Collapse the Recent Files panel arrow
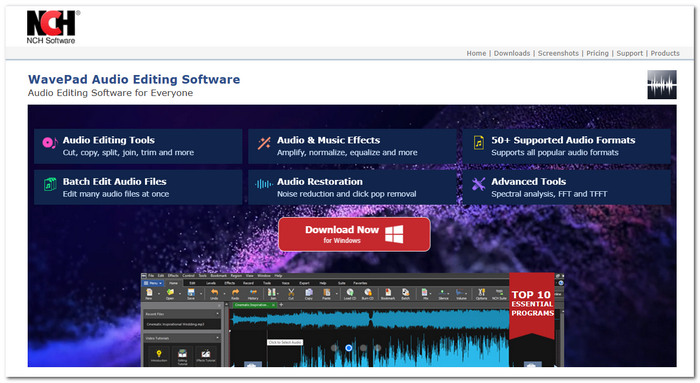This screenshot has width=700, height=383. pos(218,314)
